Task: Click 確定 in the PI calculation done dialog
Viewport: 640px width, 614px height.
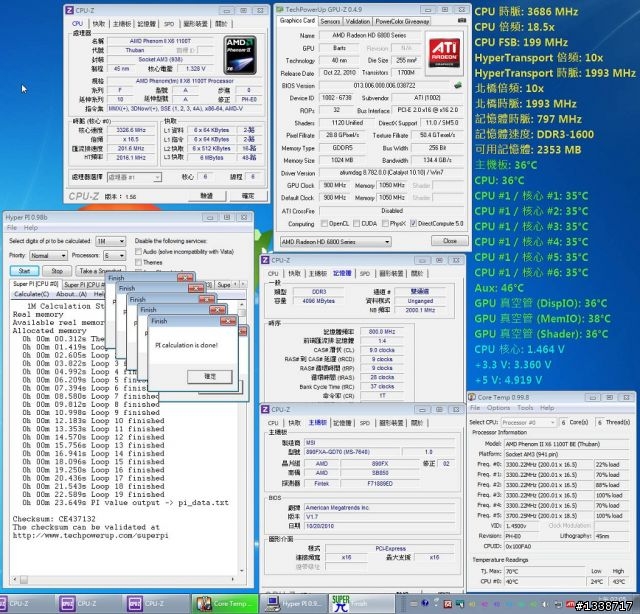Action: [210, 376]
